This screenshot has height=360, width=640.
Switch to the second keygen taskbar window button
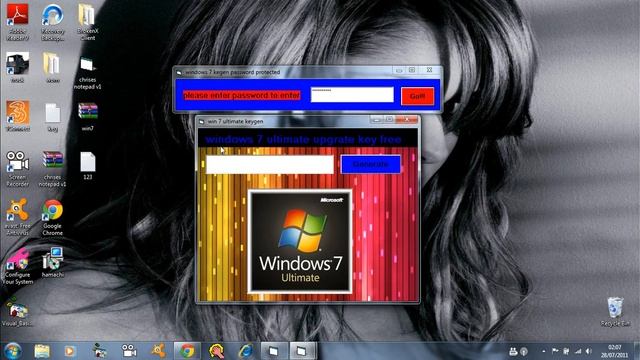(302, 351)
